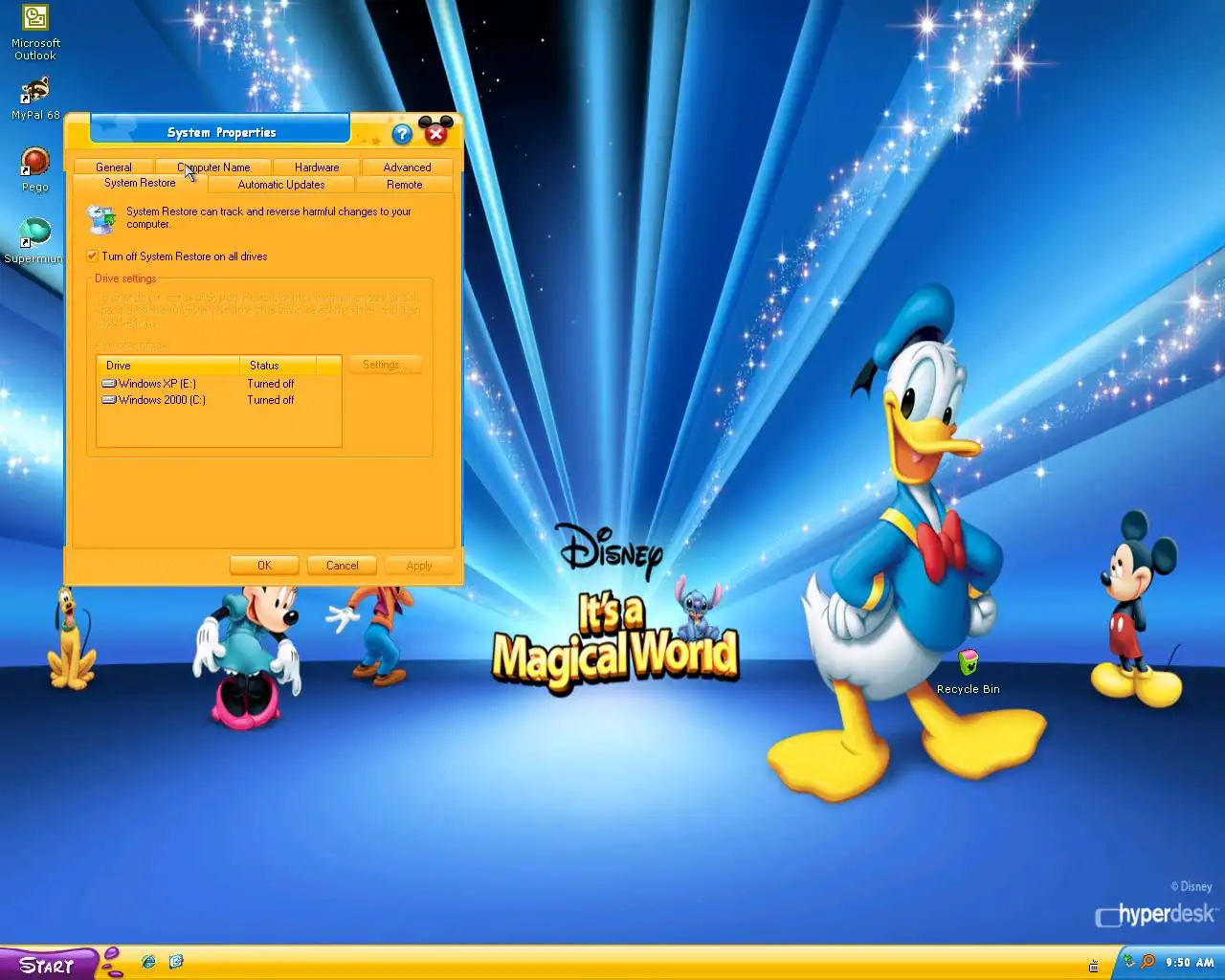The width and height of the screenshot is (1225, 980).
Task: Select the Supermium desktop shortcut
Action: click(35, 240)
